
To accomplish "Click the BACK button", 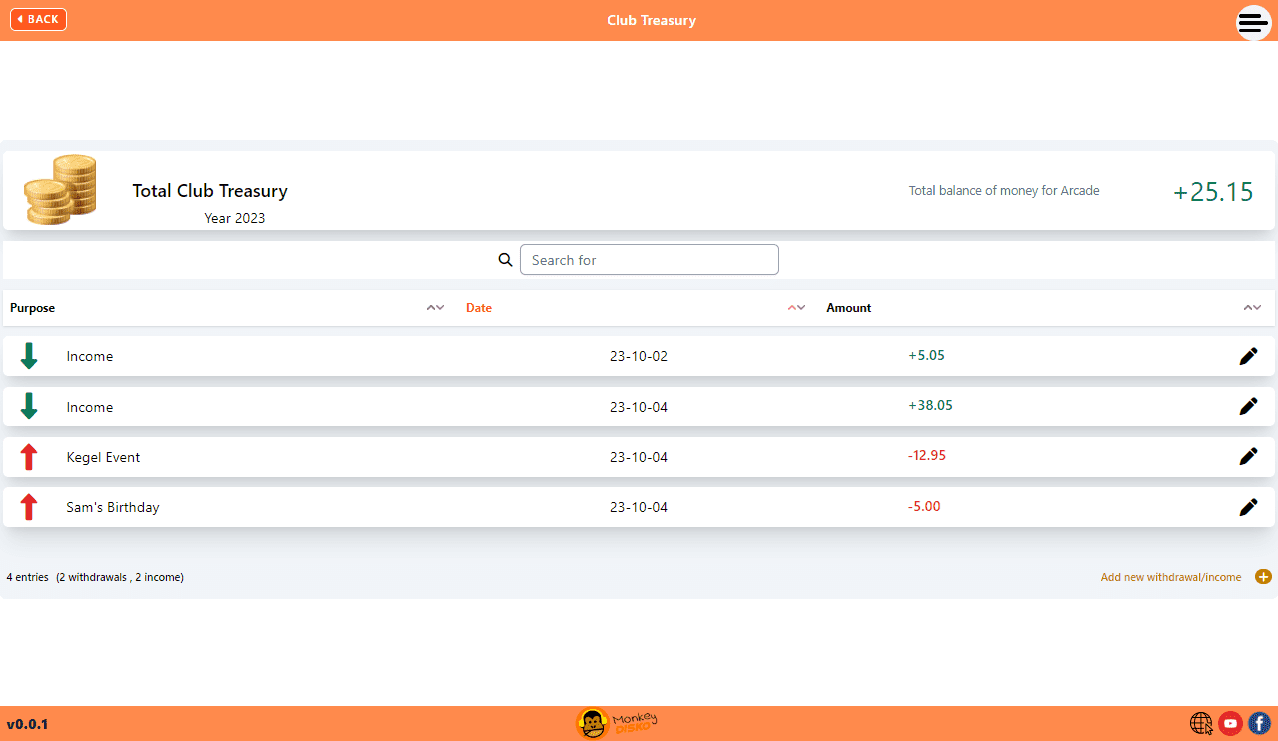I will pyautogui.click(x=38, y=19).
